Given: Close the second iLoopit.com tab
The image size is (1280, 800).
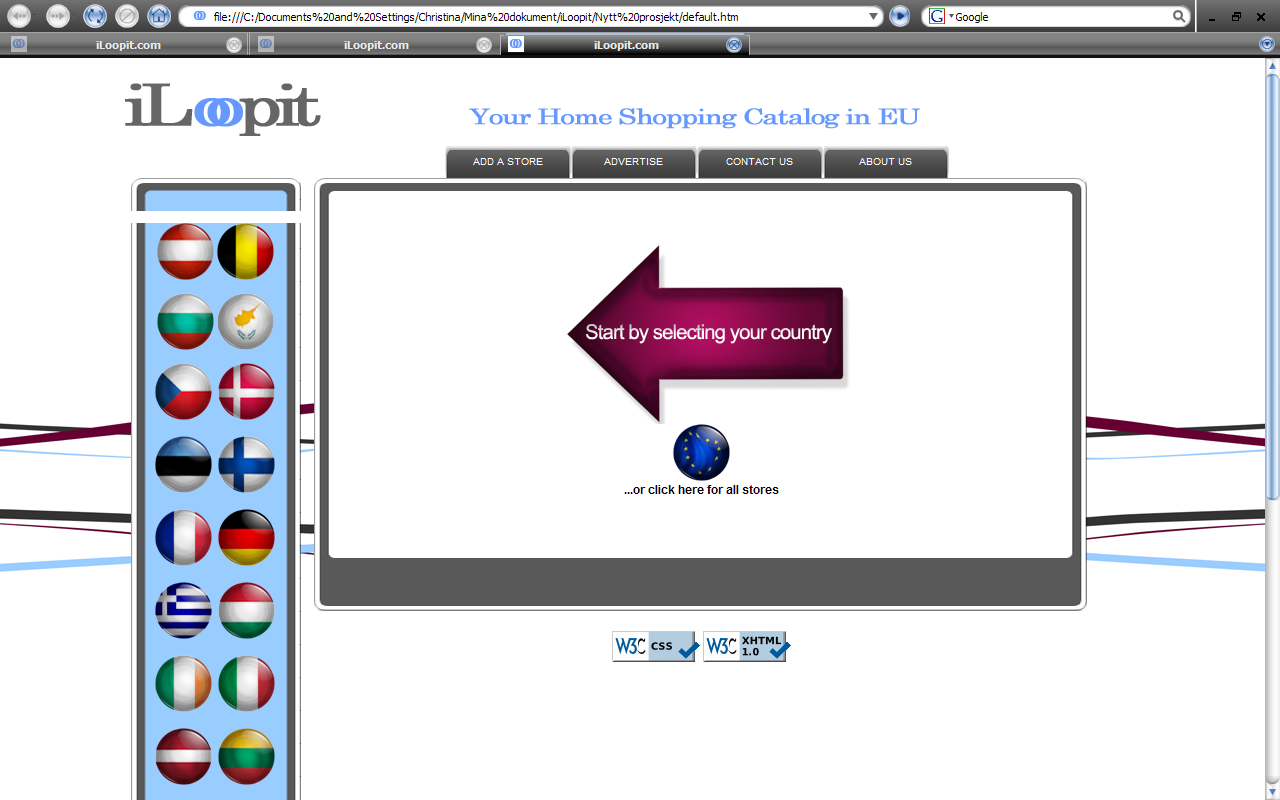Looking at the screenshot, I should (484, 45).
